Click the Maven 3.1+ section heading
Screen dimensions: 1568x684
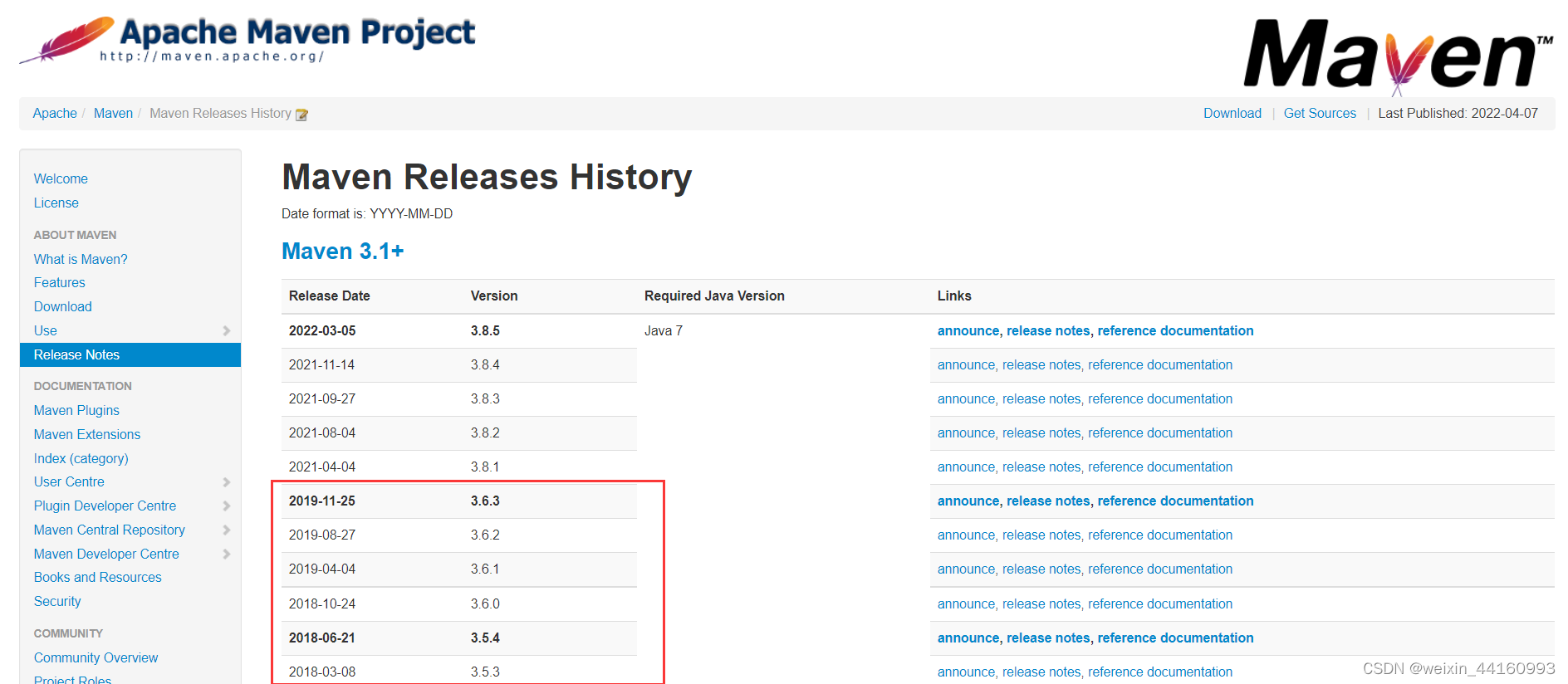pos(343,251)
